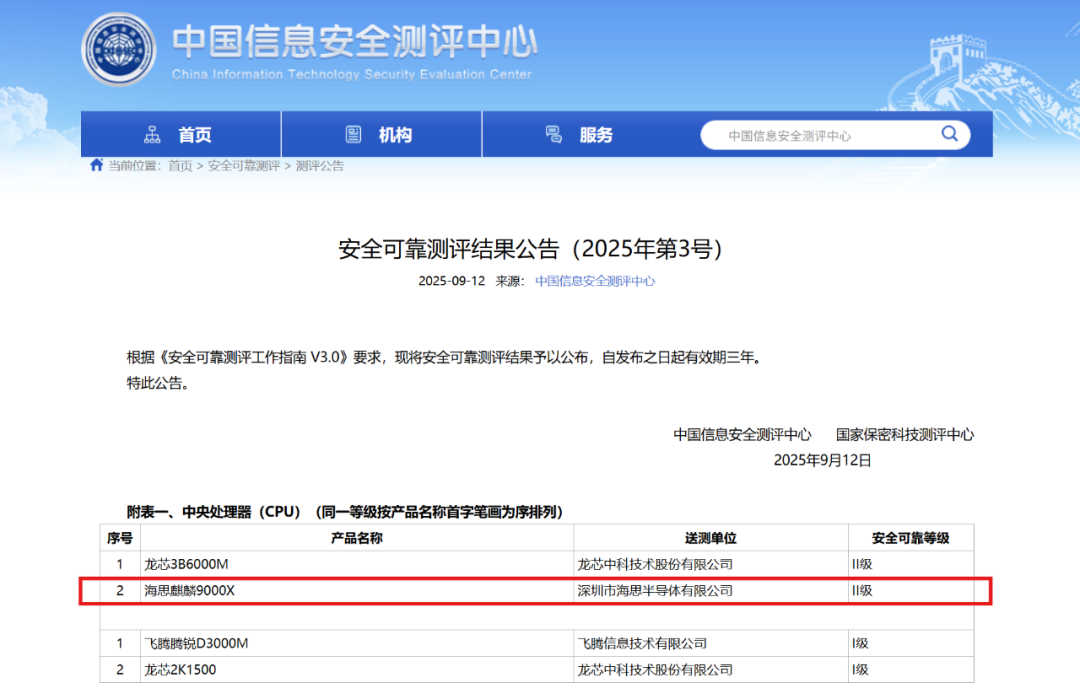Screen dimensions: 1080x699
Task: Focus the site search input field
Action: pos(820,135)
